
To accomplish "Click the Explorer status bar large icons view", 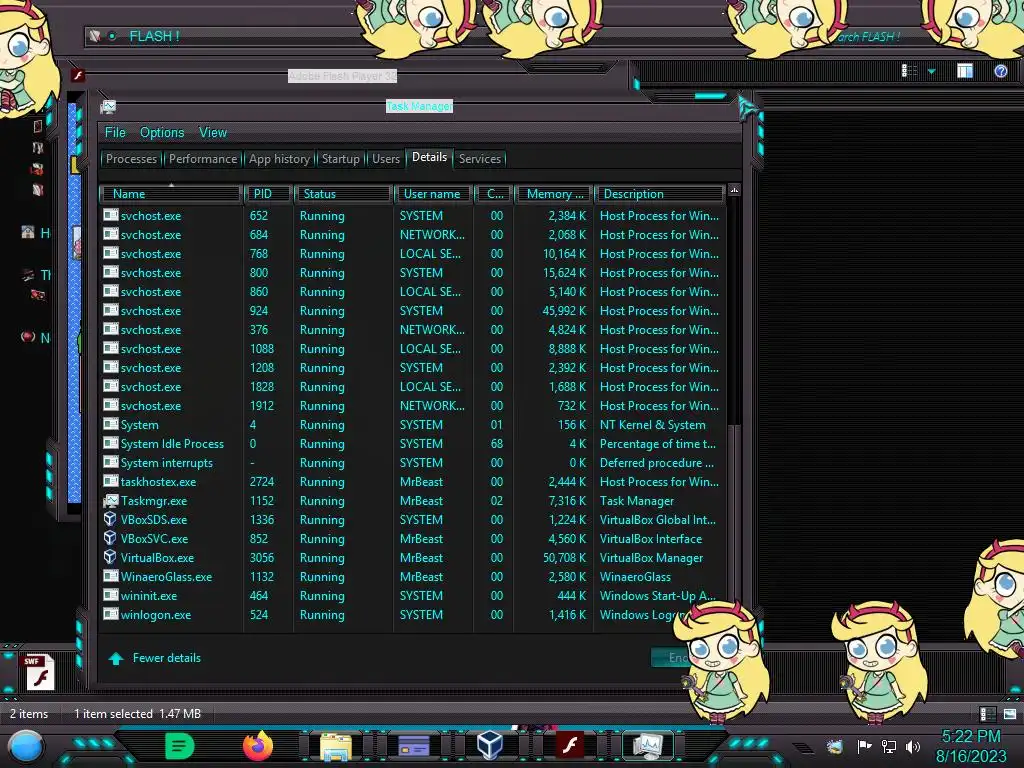I will tap(1010, 714).
